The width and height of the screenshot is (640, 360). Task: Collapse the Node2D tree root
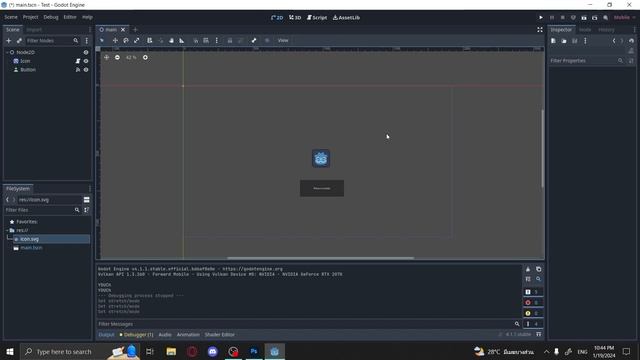pos(7,52)
